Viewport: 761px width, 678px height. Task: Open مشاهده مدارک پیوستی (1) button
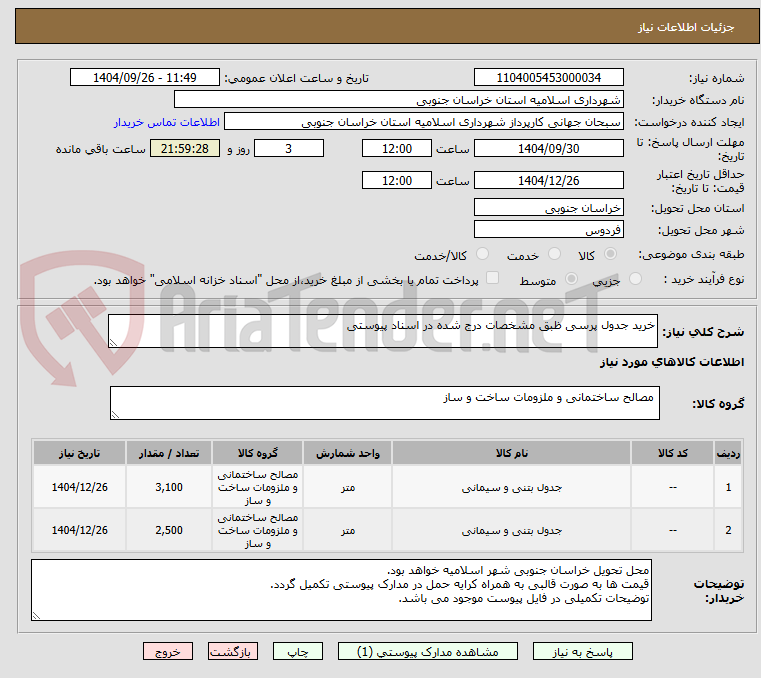428,651
